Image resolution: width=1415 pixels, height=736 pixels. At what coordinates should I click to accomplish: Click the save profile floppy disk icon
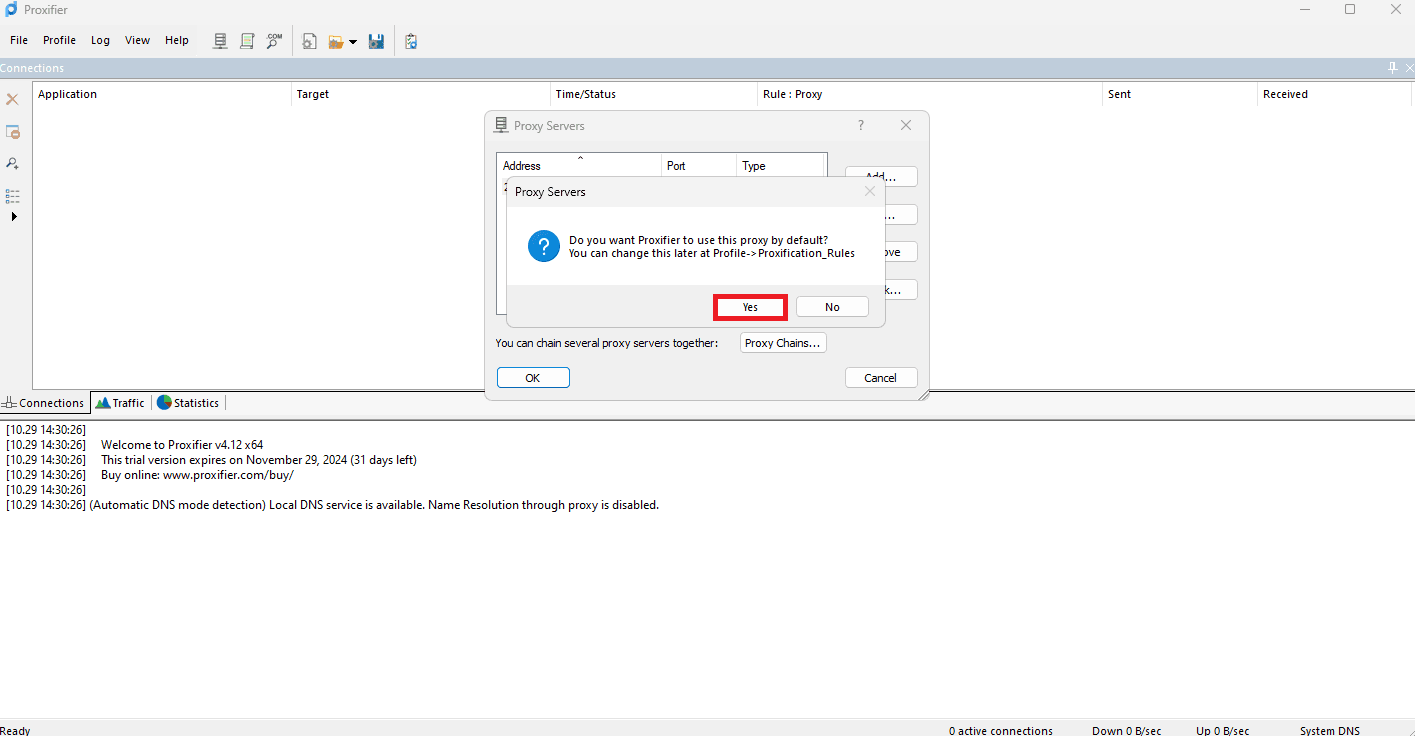376,41
